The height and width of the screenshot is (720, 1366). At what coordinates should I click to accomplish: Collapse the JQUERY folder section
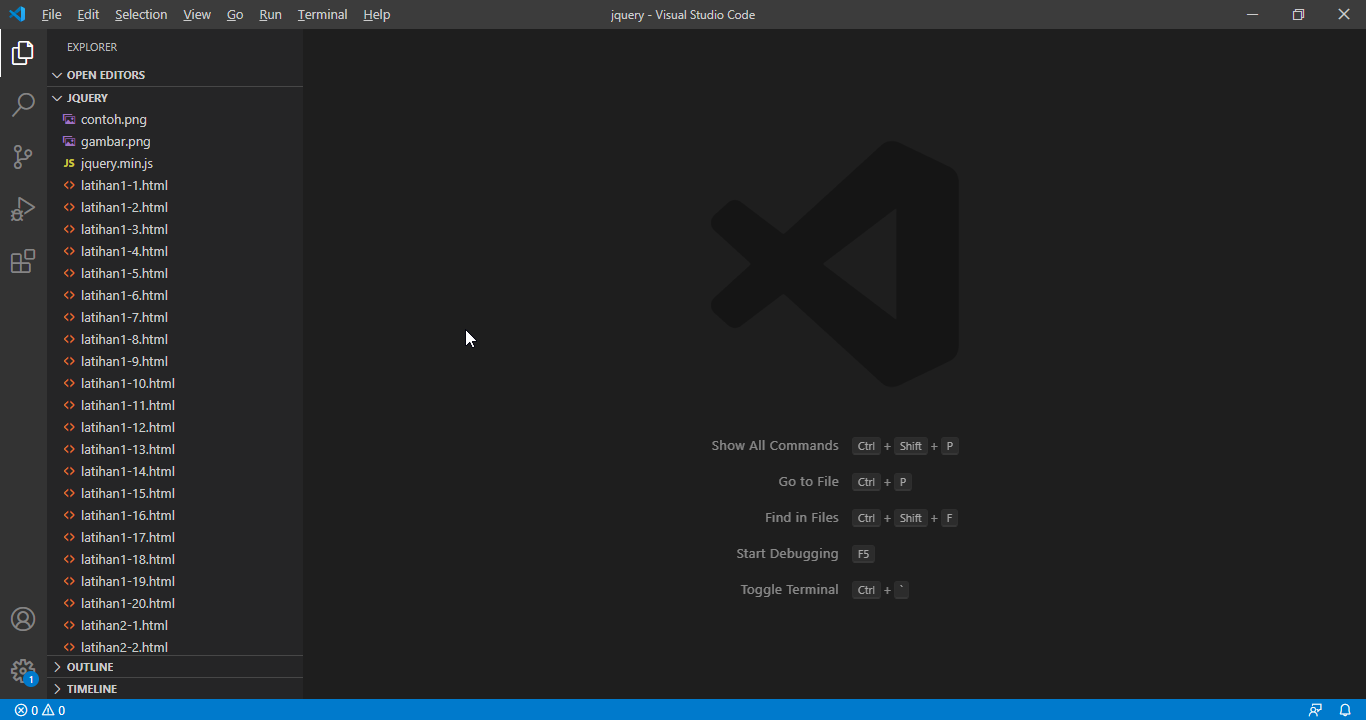(x=175, y=98)
